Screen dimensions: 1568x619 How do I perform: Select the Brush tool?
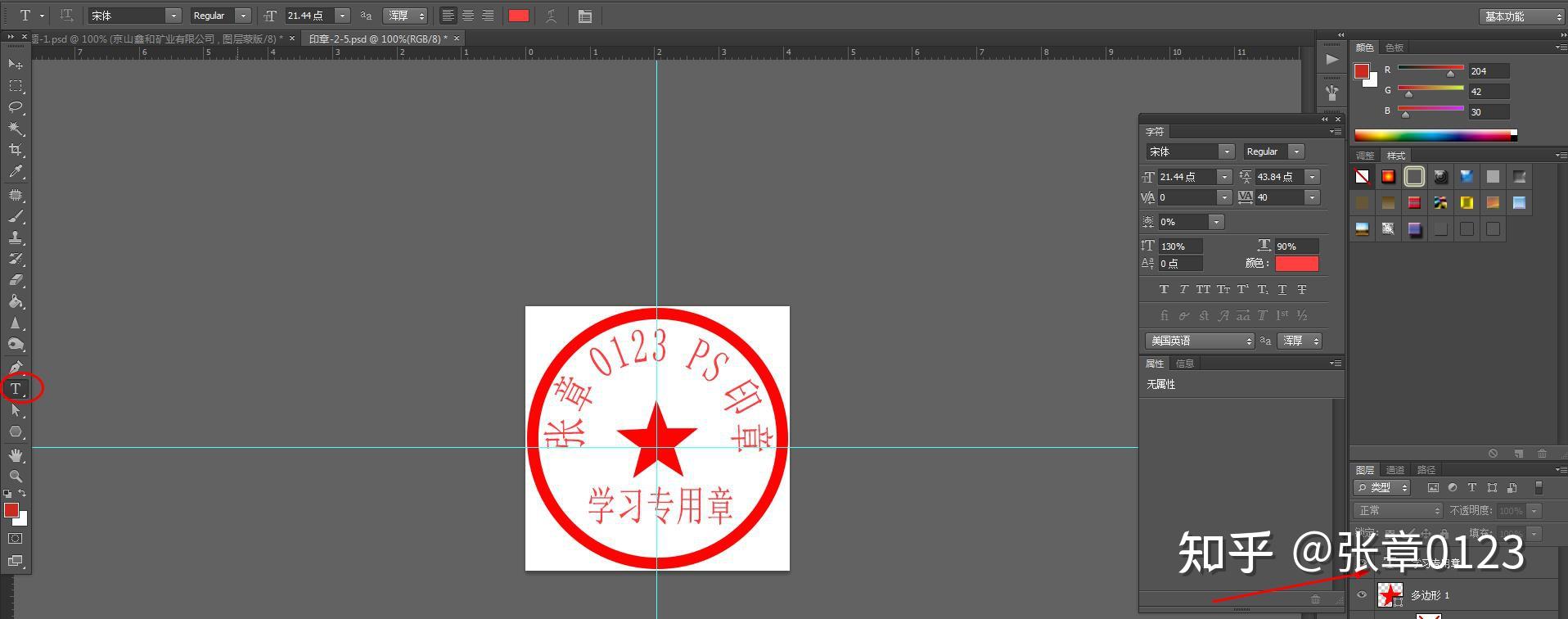pos(16,216)
